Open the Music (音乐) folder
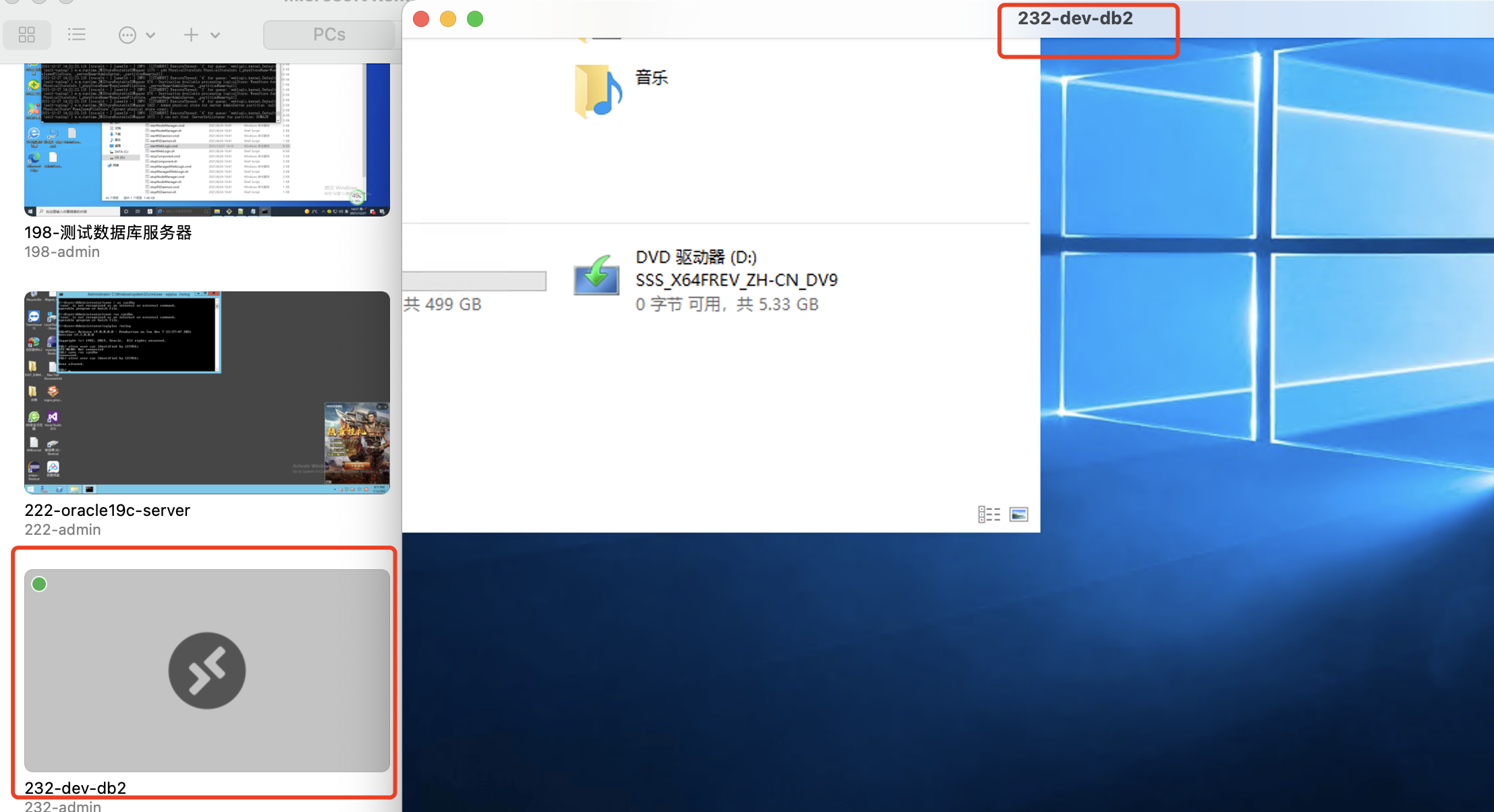Image resolution: width=1494 pixels, height=812 pixels. [x=598, y=91]
